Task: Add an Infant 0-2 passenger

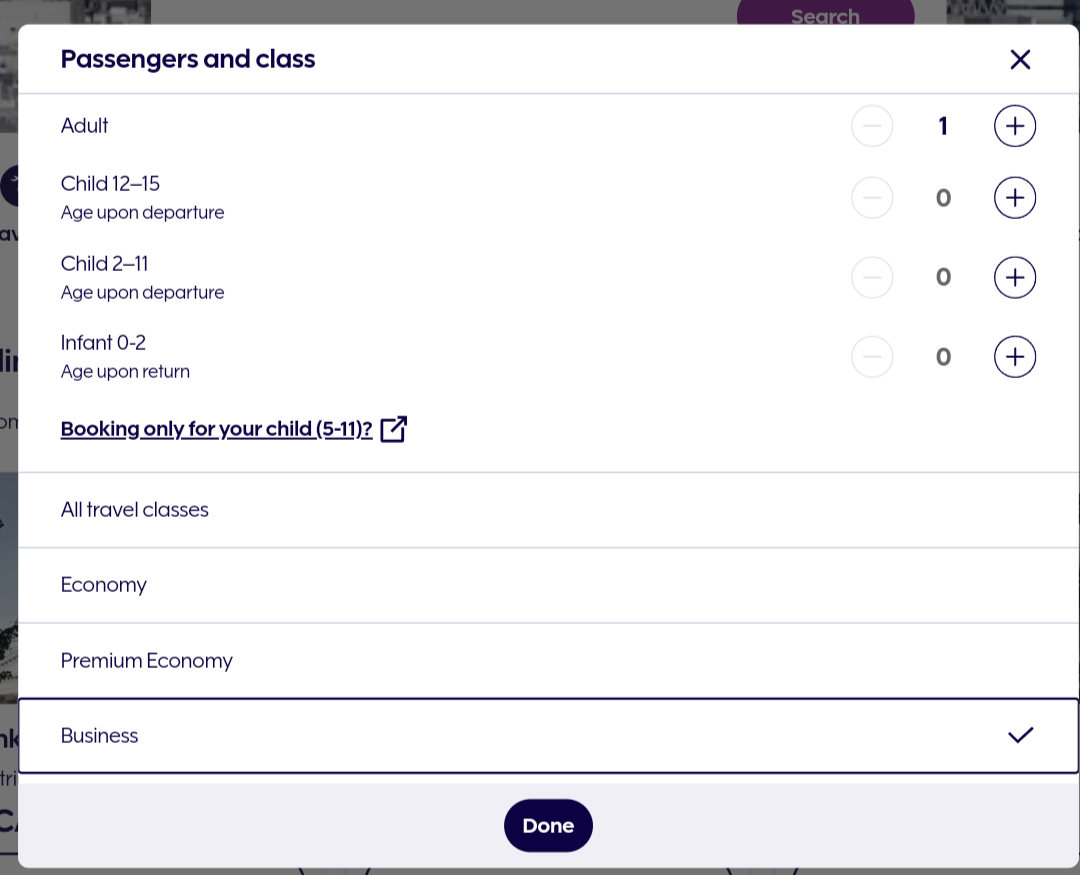Action: pos(1014,357)
